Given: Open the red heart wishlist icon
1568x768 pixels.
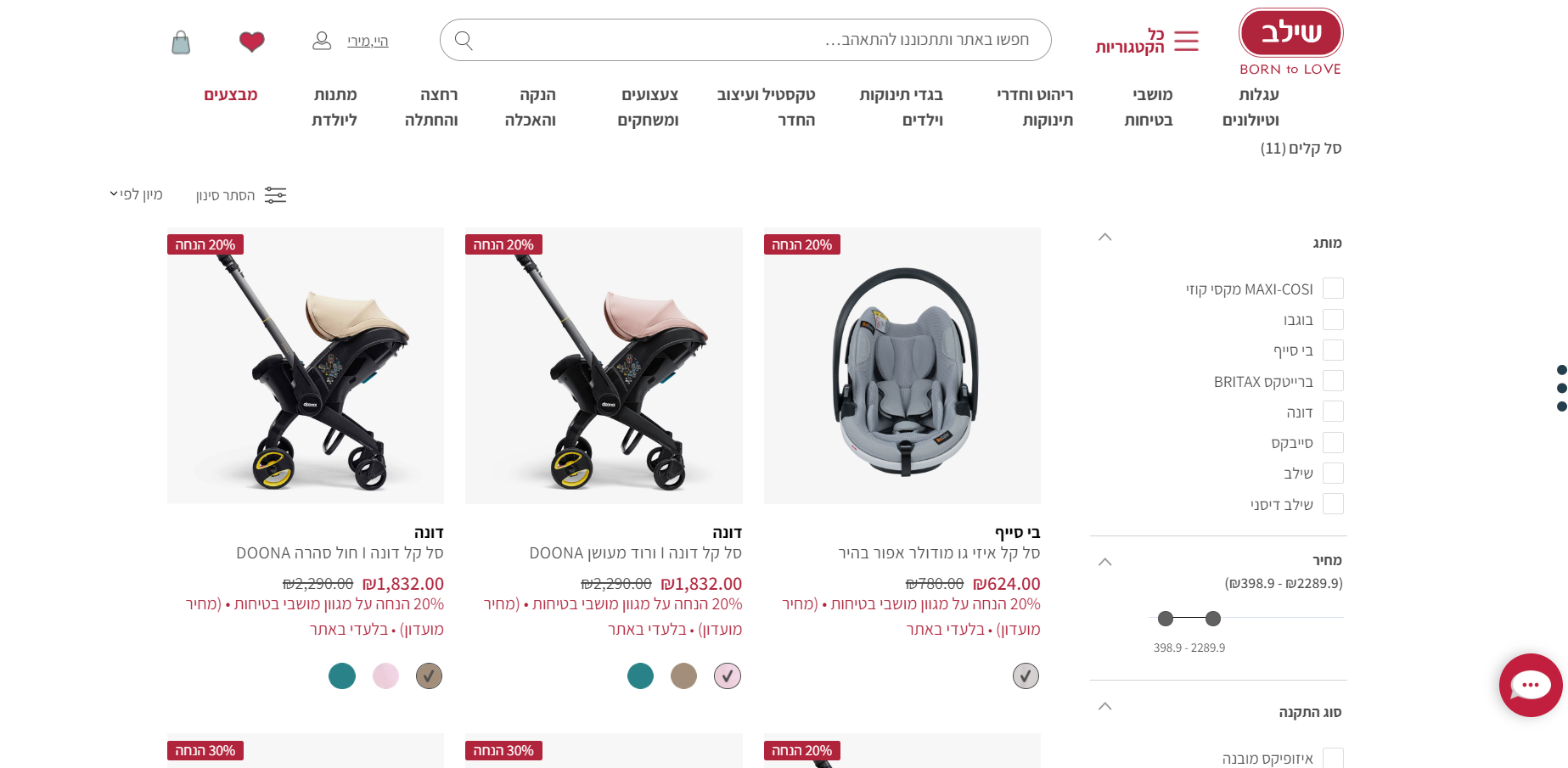Looking at the screenshot, I should [251, 41].
